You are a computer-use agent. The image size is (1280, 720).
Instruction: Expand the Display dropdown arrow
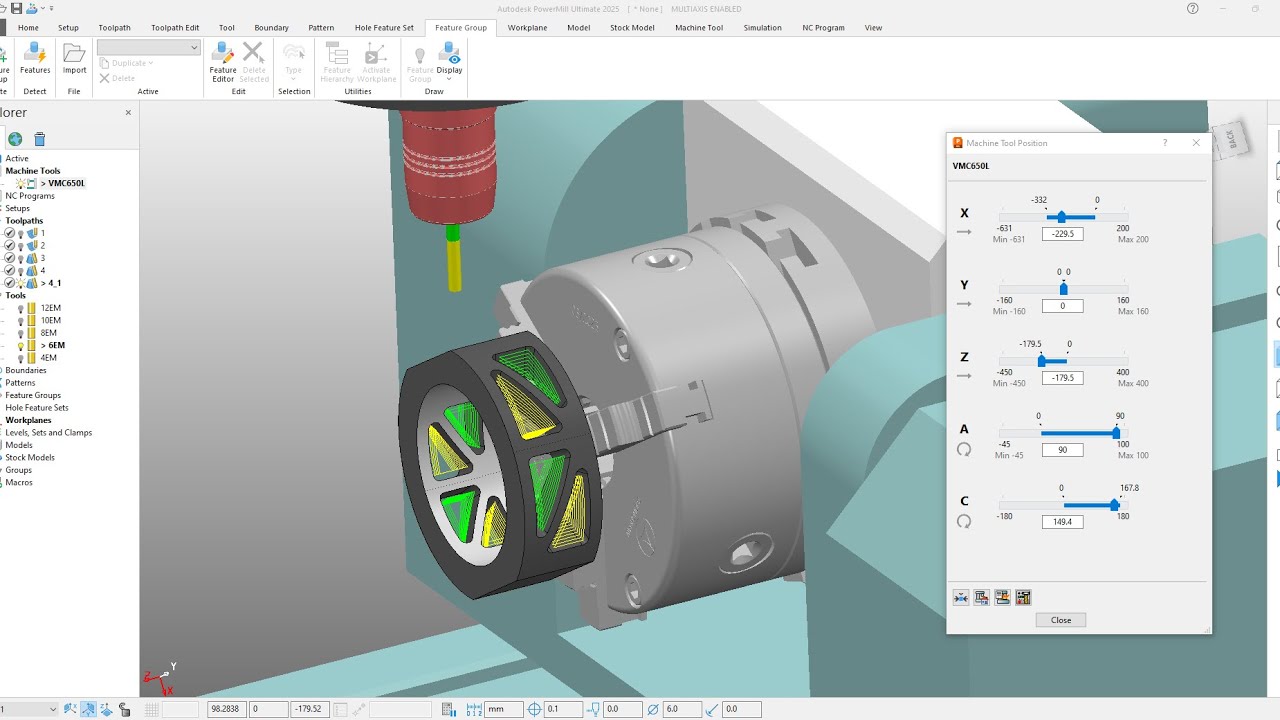449,80
